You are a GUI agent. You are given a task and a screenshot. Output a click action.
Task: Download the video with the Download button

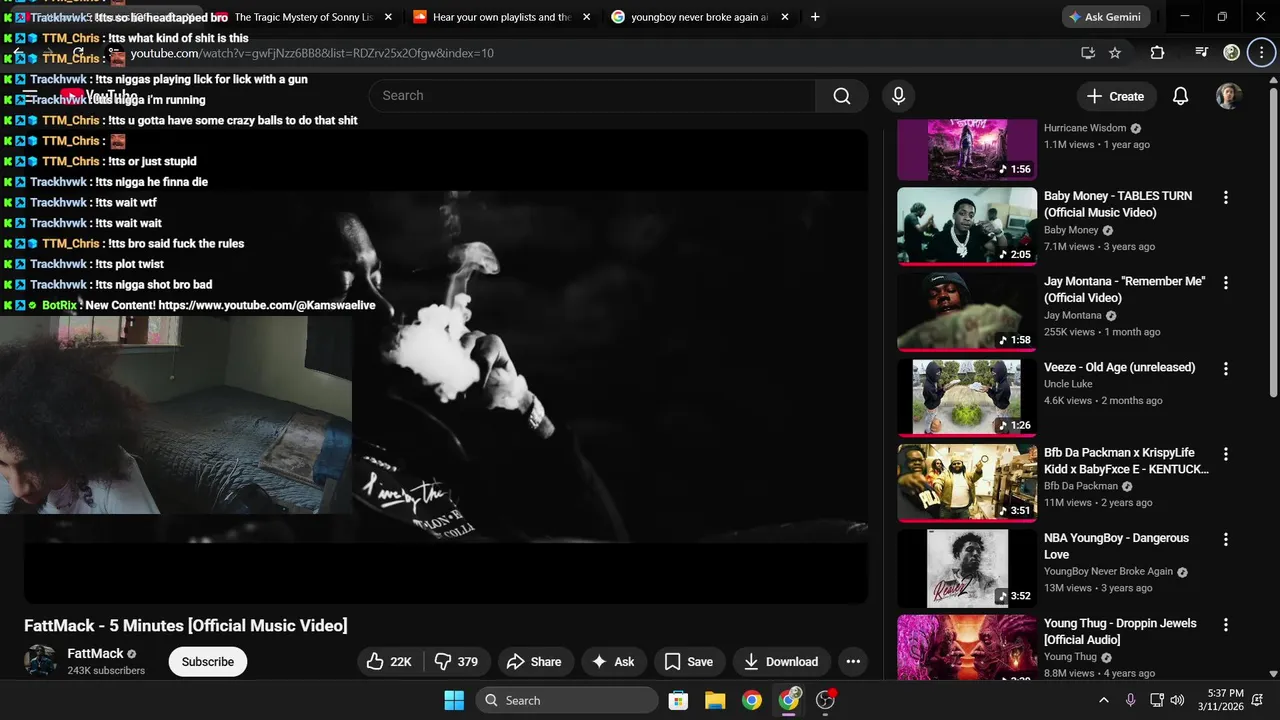782,662
